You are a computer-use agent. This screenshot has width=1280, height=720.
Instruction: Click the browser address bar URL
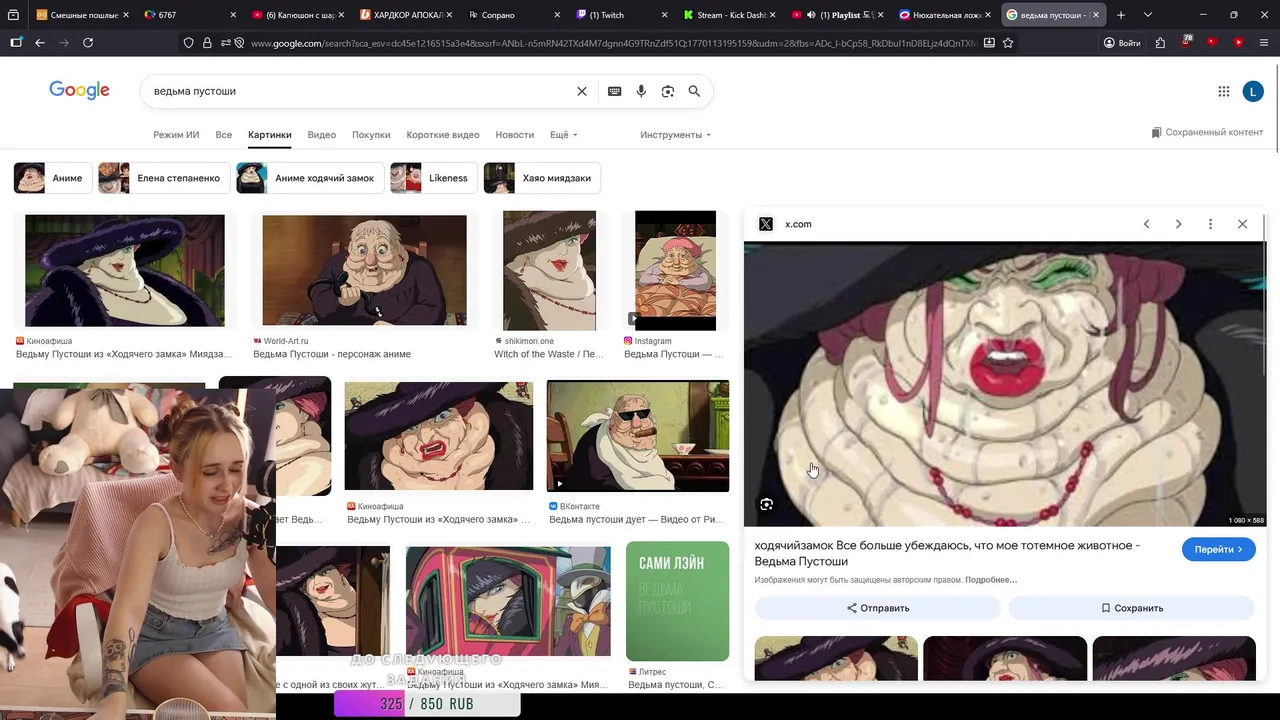tap(612, 43)
